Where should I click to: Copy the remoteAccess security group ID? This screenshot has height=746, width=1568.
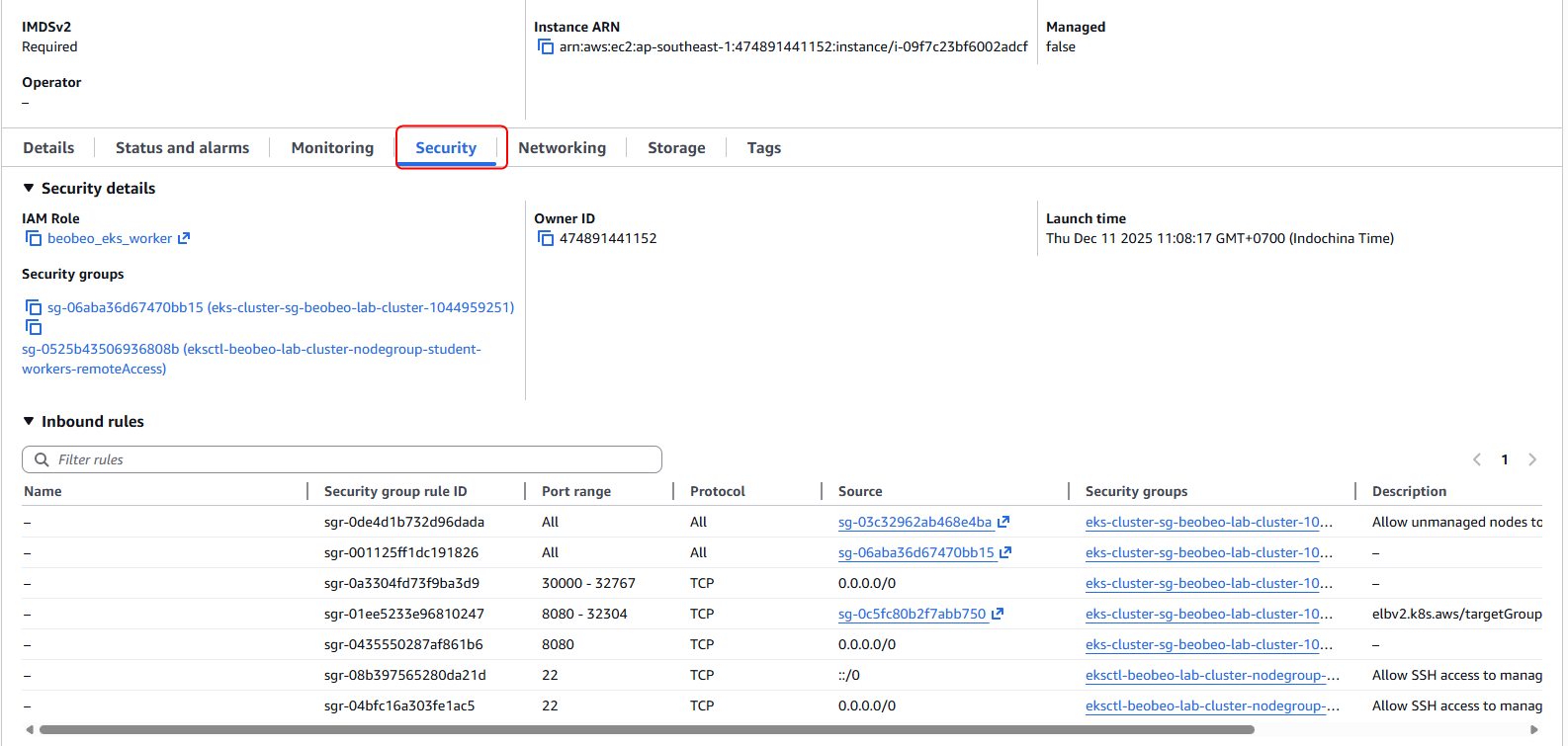tap(34, 327)
